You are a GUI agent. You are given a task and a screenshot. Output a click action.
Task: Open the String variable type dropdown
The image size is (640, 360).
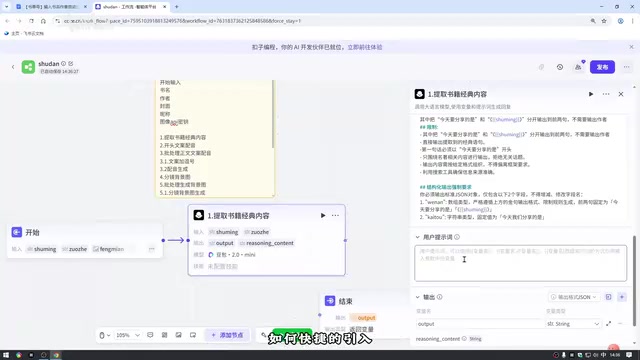click(x=573, y=324)
